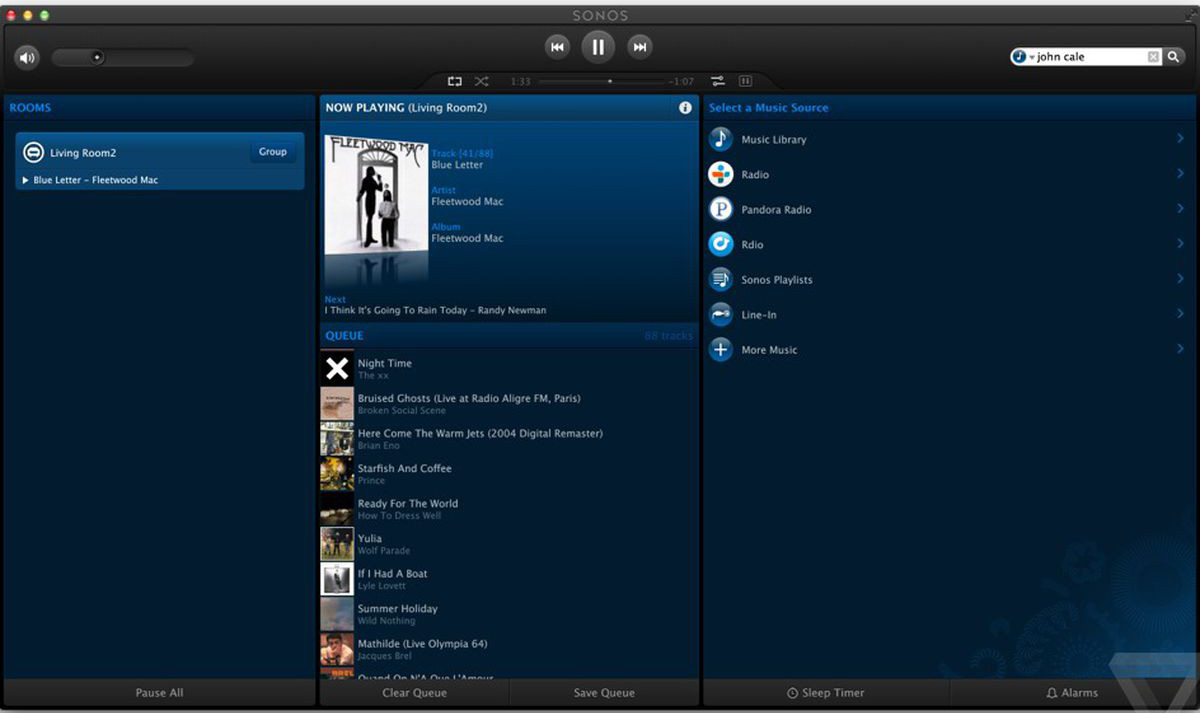Screen dimensions: 1200x713
Task: Expand Rdio with its chevron
Action: tap(1180, 244)
